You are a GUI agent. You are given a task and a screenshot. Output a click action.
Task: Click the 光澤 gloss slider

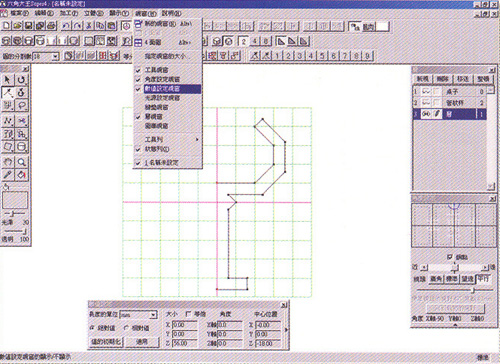click(x=14, y=214)
